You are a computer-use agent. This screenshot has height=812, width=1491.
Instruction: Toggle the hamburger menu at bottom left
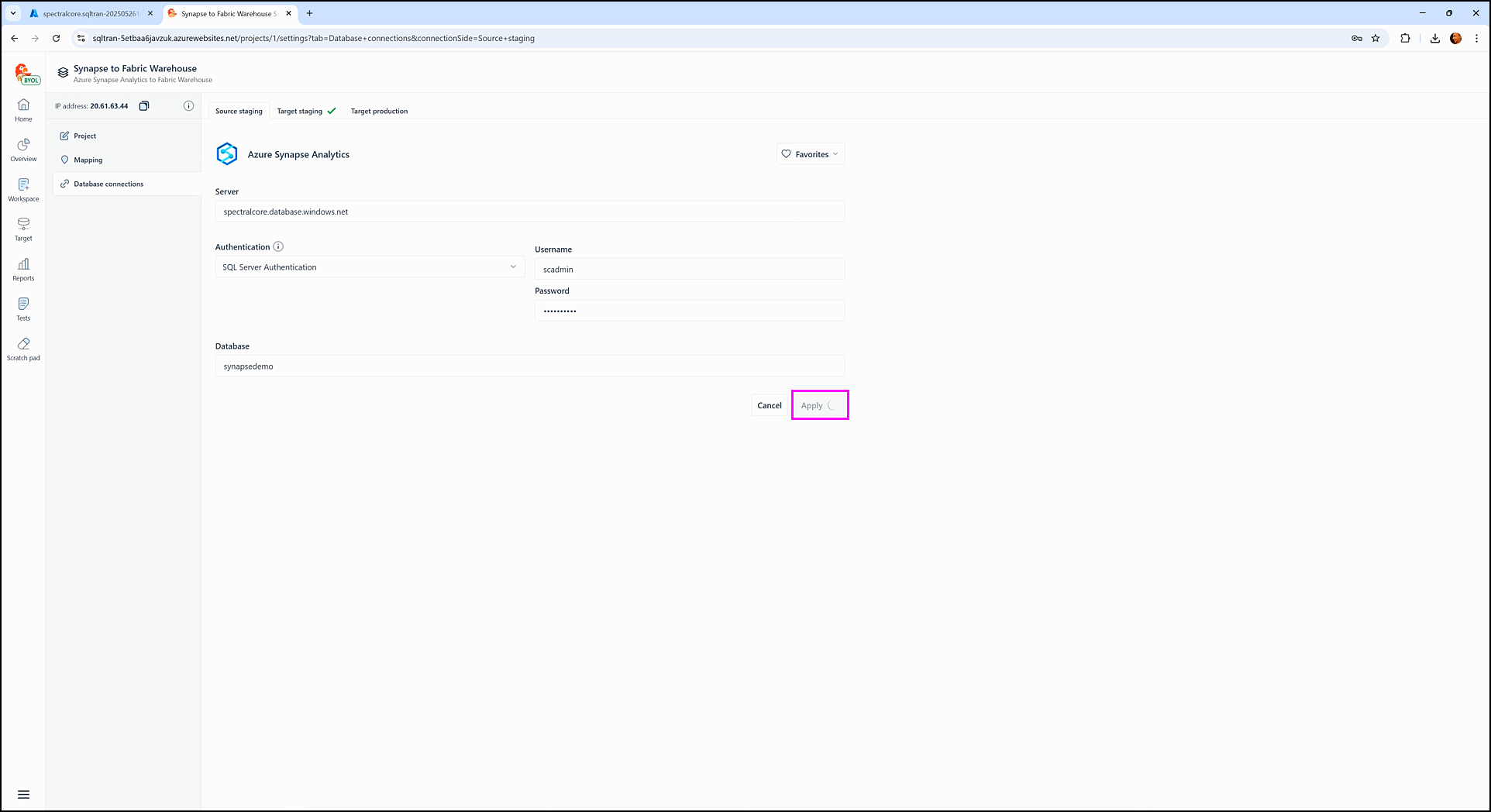(x=23, y=794)
